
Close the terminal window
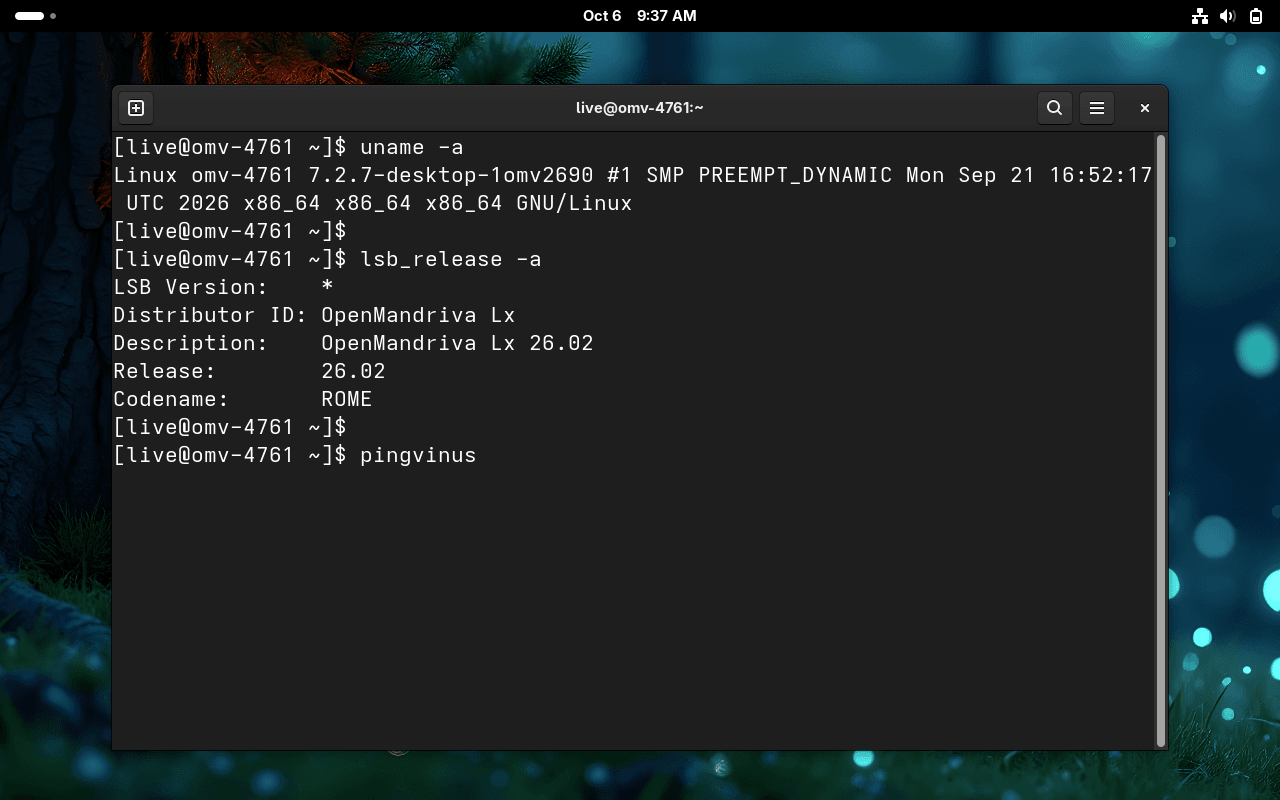point(1145,108)
